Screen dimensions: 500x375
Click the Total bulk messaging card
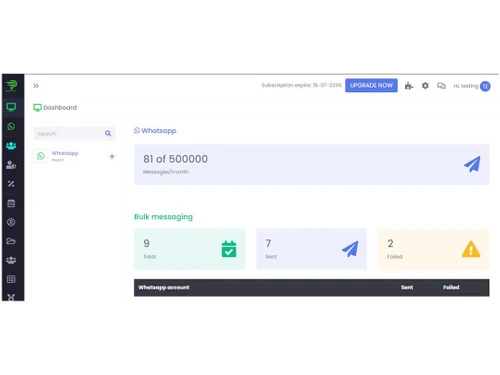tap(189, 249)
